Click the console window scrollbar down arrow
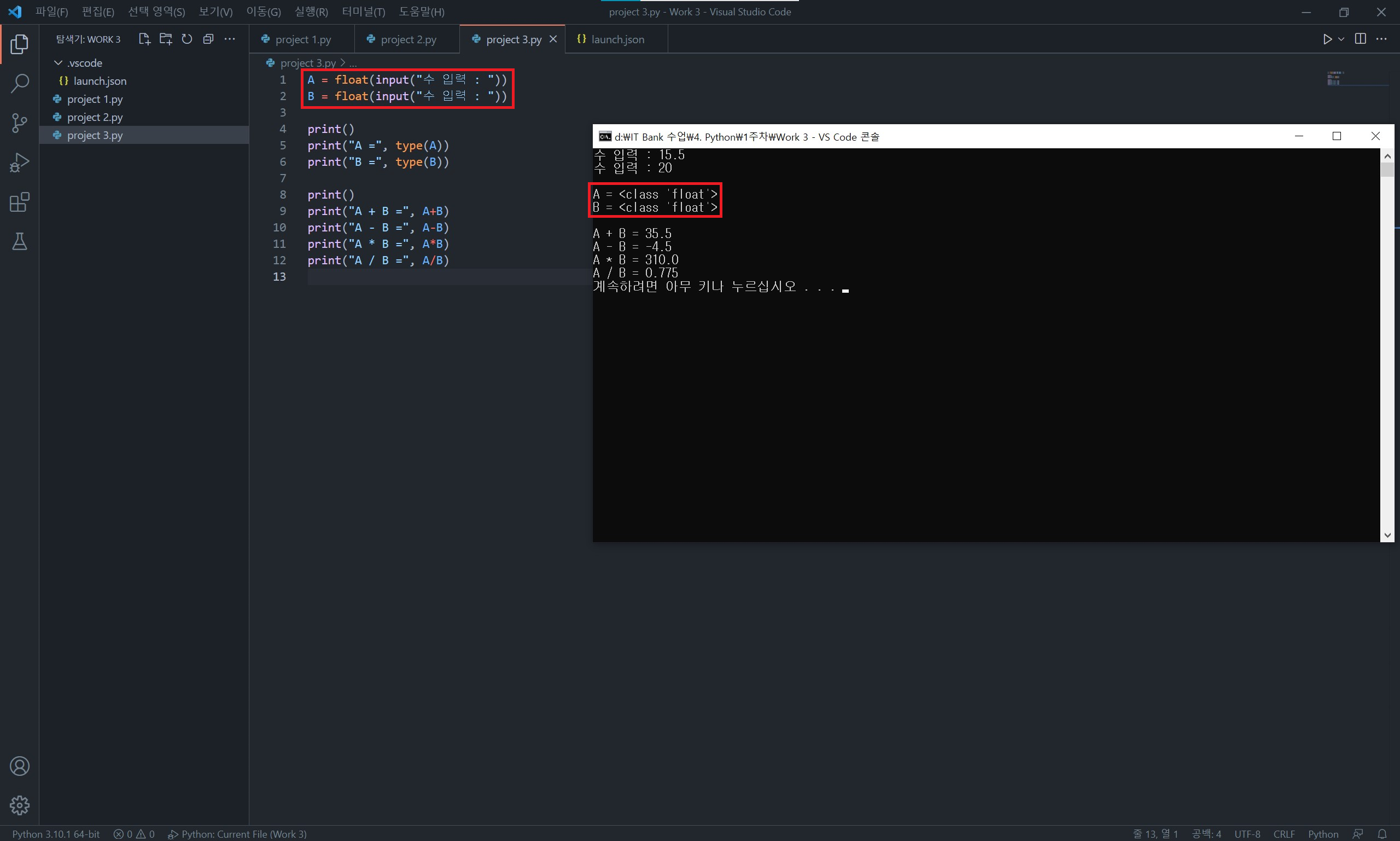Image resolution: width=1400 pixels, height=841 pixels. [1387, 535]
